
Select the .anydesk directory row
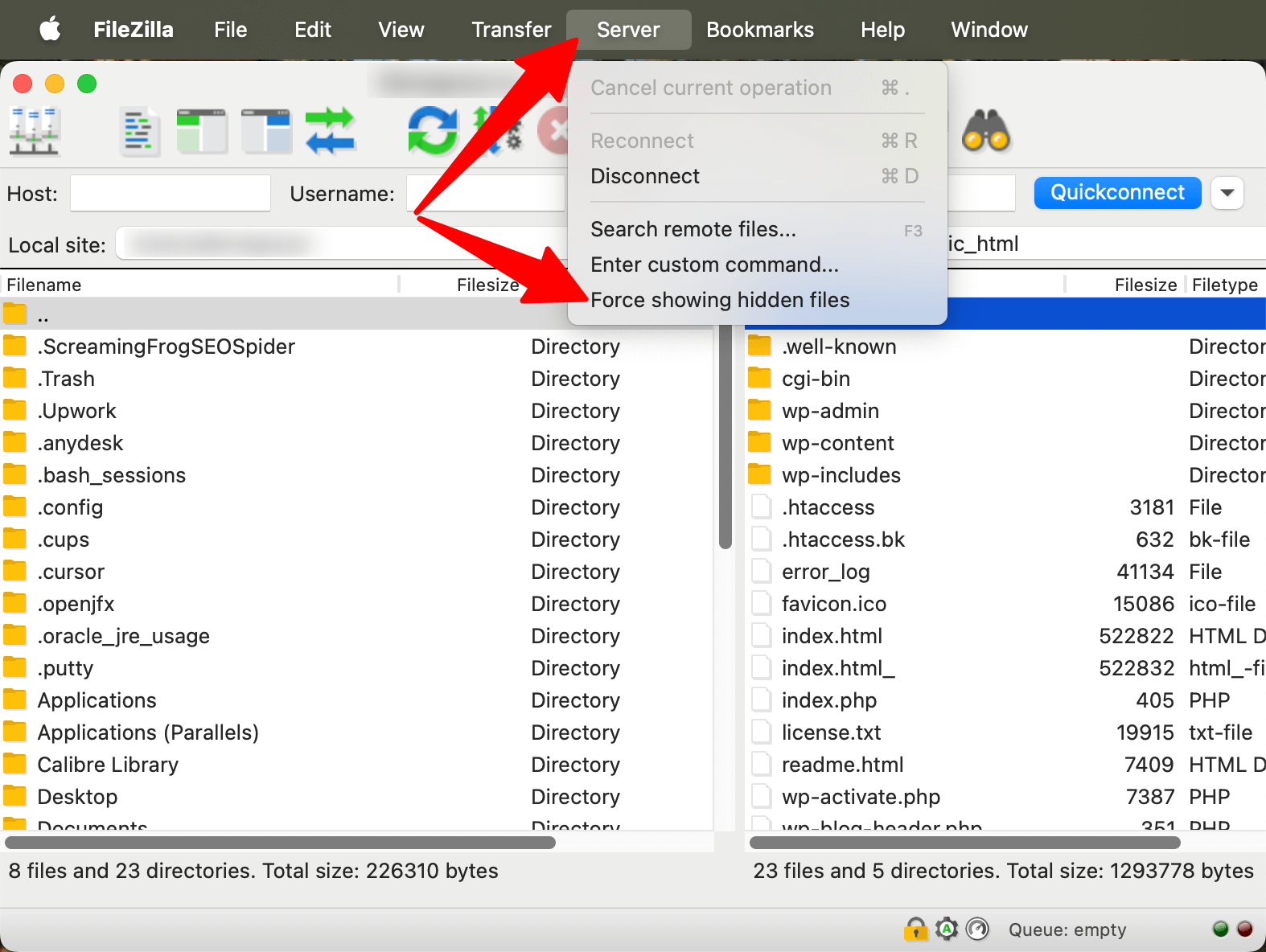click(x=356, y=442)
